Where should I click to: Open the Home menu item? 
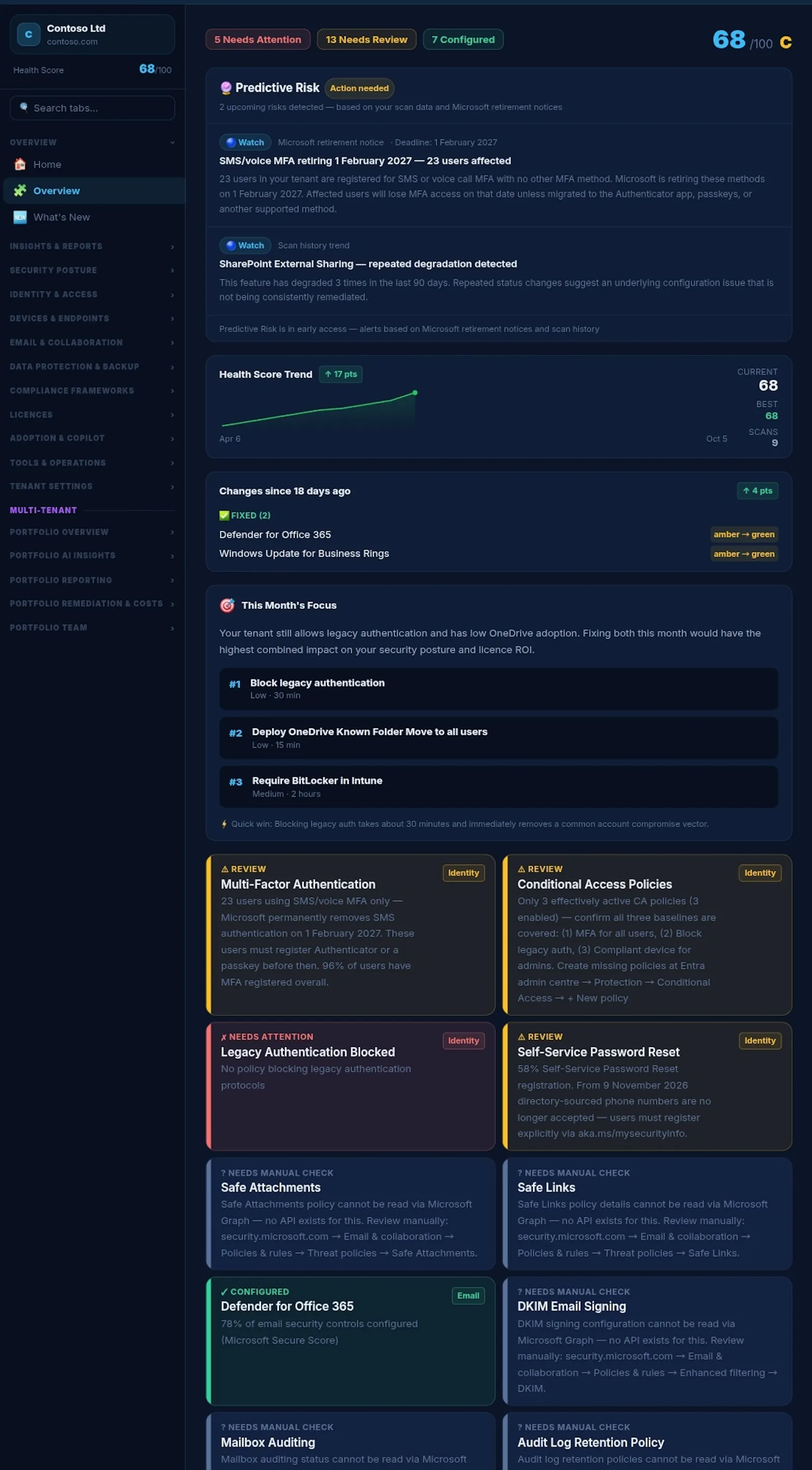94,165
